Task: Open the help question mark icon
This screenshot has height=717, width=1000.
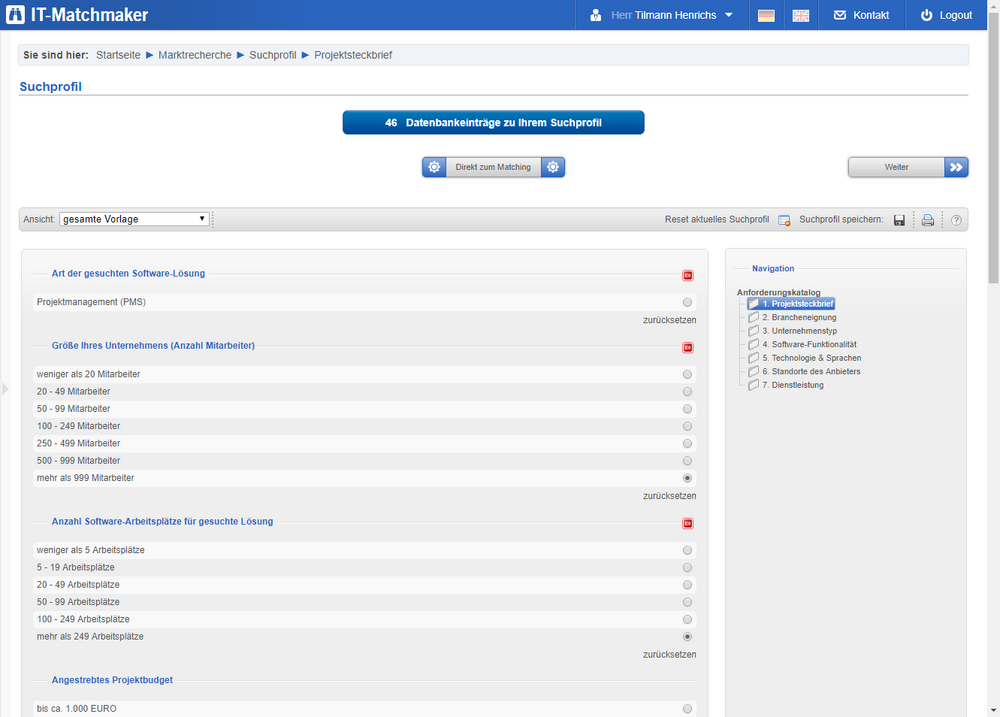Action: [956, 220]
